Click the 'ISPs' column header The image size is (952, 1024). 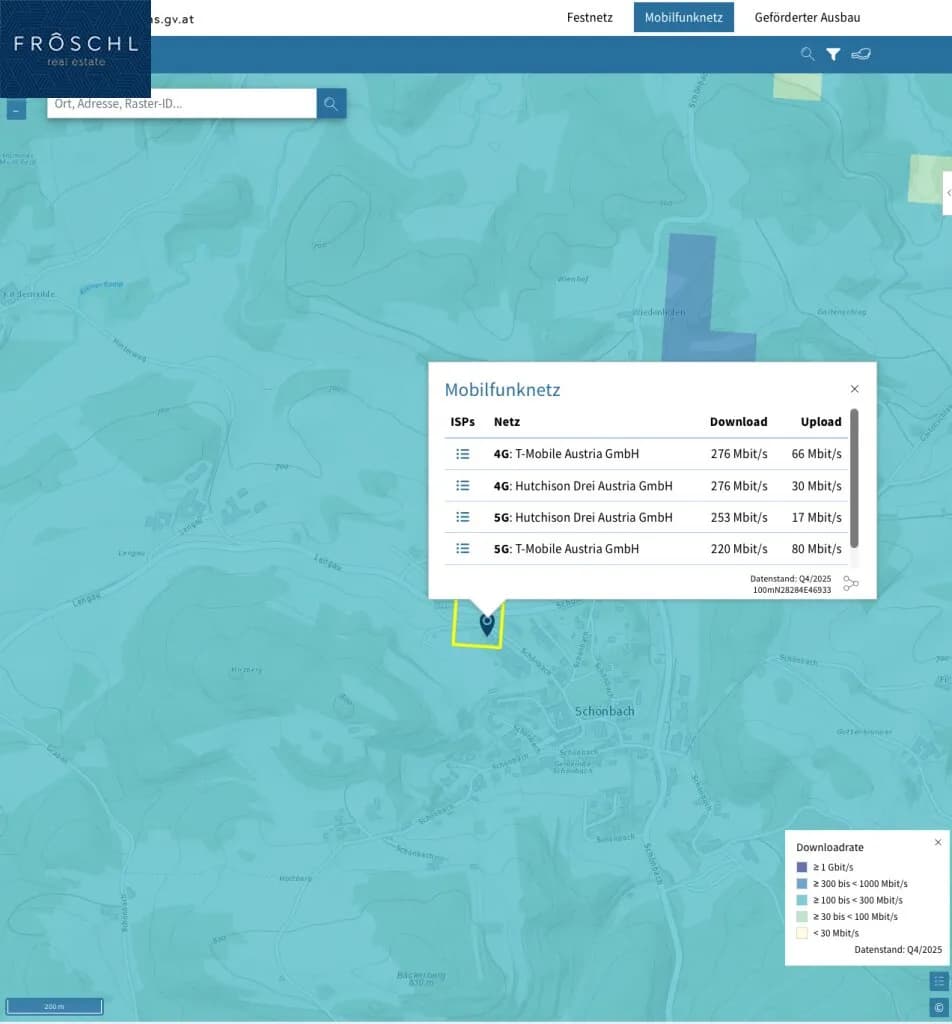pos(462,422)
